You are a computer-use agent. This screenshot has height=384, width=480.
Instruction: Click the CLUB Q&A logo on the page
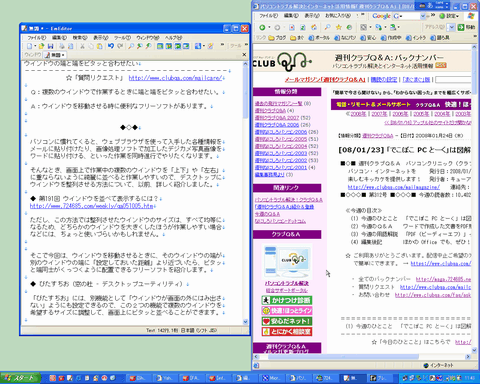pos(282,61)
